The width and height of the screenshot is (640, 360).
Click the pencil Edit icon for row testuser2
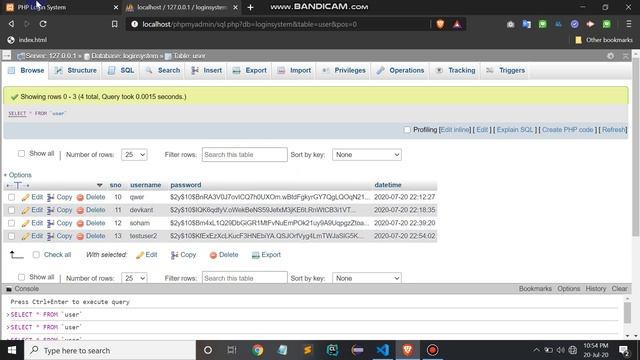coord(26,236)
